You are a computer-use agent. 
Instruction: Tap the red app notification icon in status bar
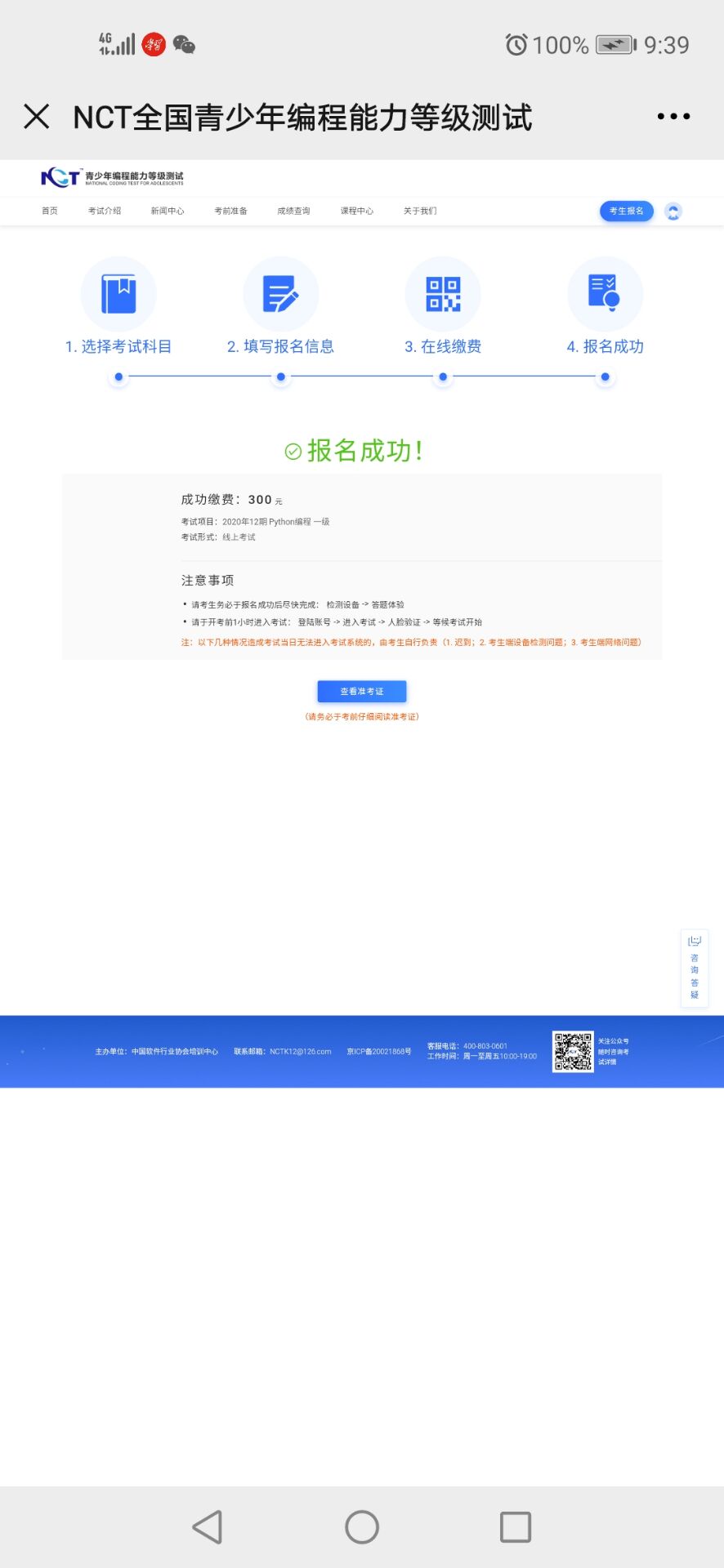[154, 45]
